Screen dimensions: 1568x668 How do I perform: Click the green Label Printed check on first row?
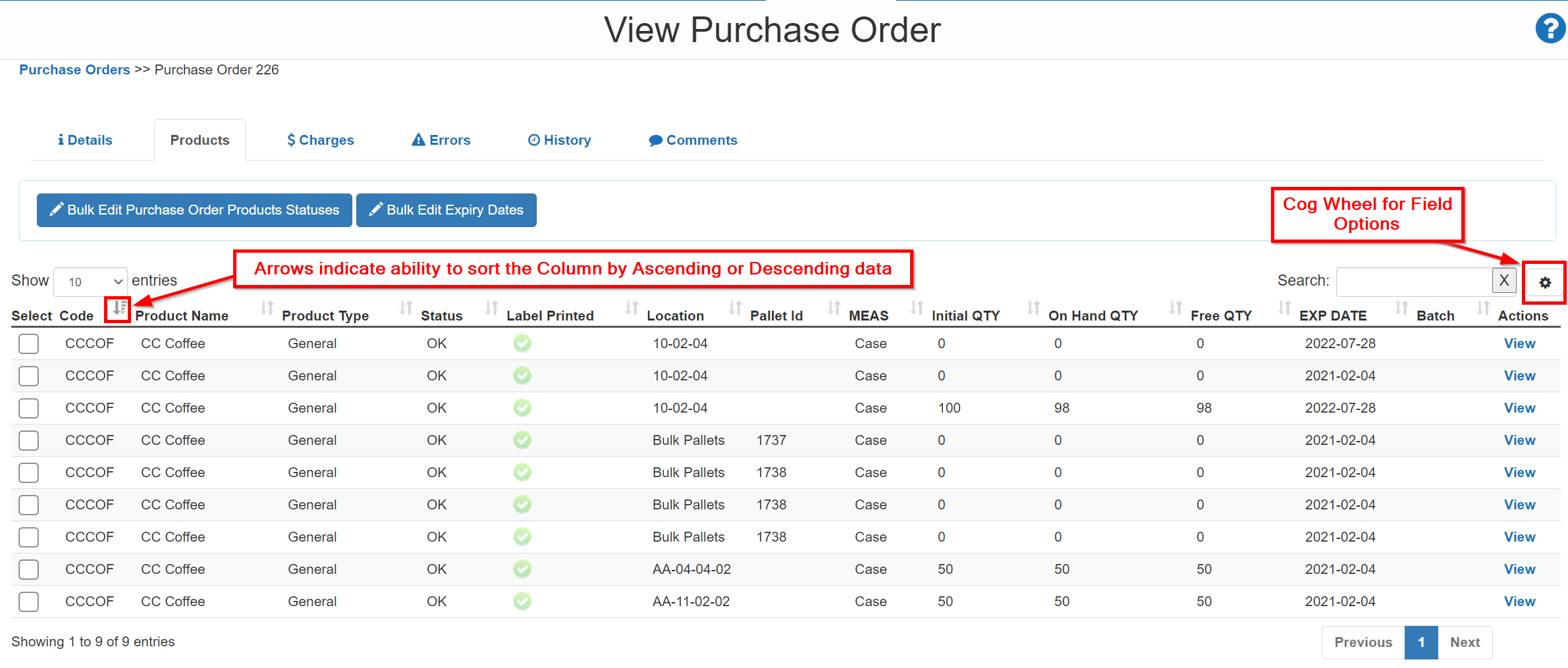(x=522, y=343)
